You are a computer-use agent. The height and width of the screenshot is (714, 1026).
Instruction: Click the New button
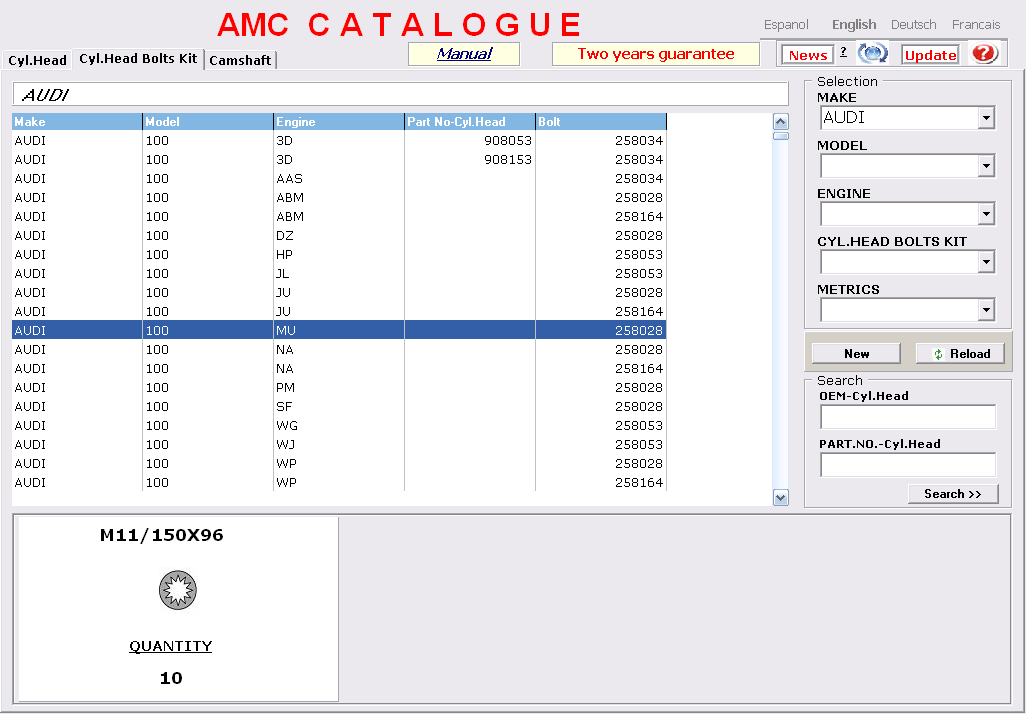point(856,353)
